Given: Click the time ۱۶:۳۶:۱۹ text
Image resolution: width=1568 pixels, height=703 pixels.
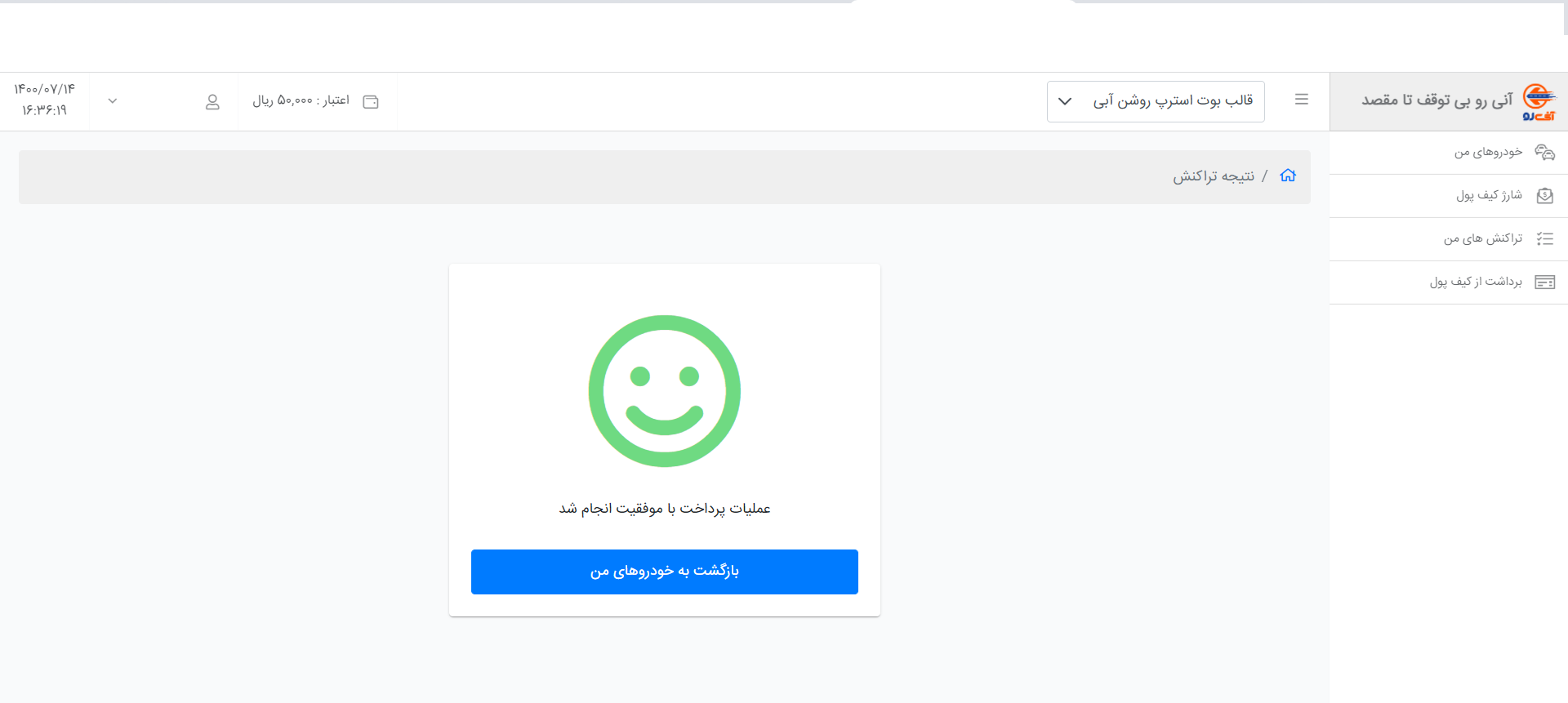Looking at the screenshot, I should (44, 110).
